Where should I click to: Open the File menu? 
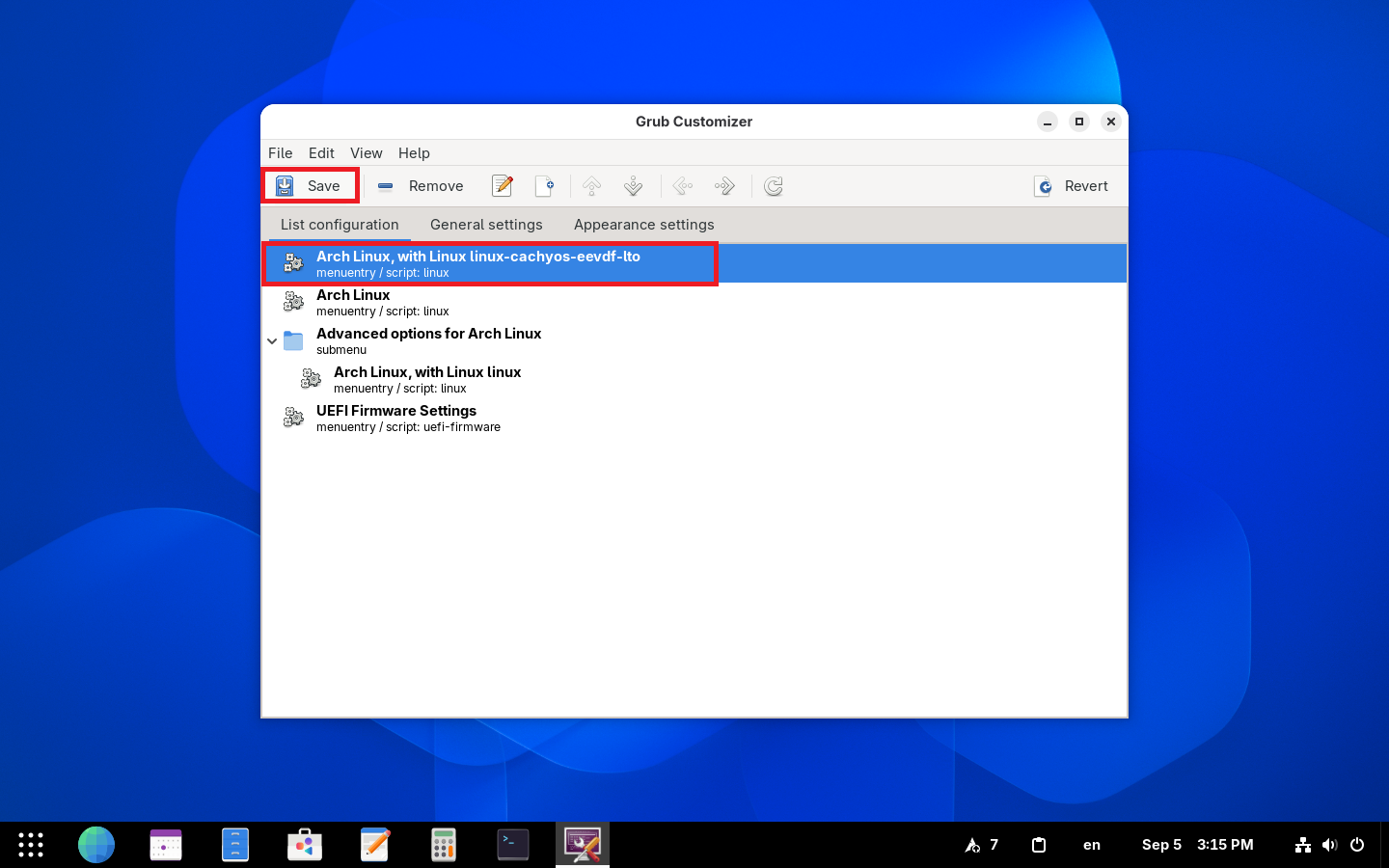pyautogui.click(x=281, y=153)
